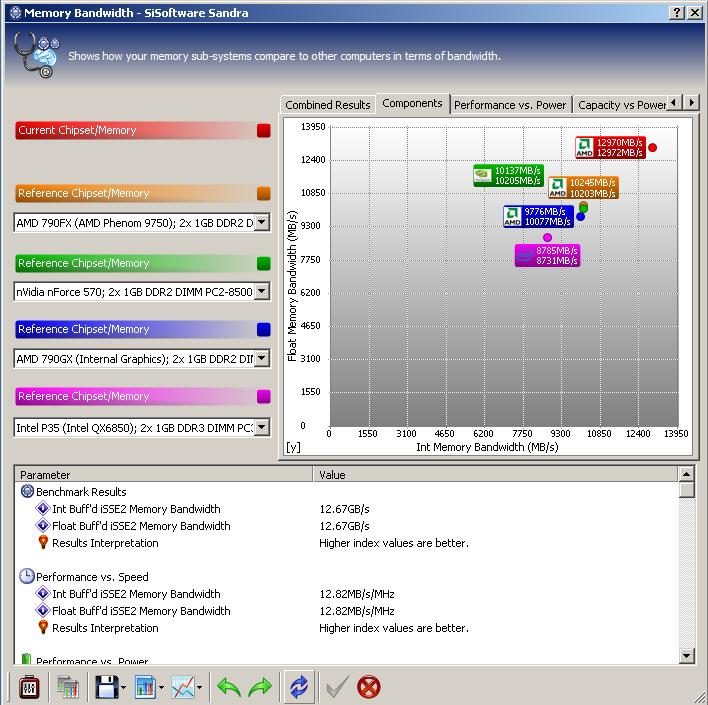Click the title bar help question mark button
This screenshot has height=705, width=708.
(676, 13)
